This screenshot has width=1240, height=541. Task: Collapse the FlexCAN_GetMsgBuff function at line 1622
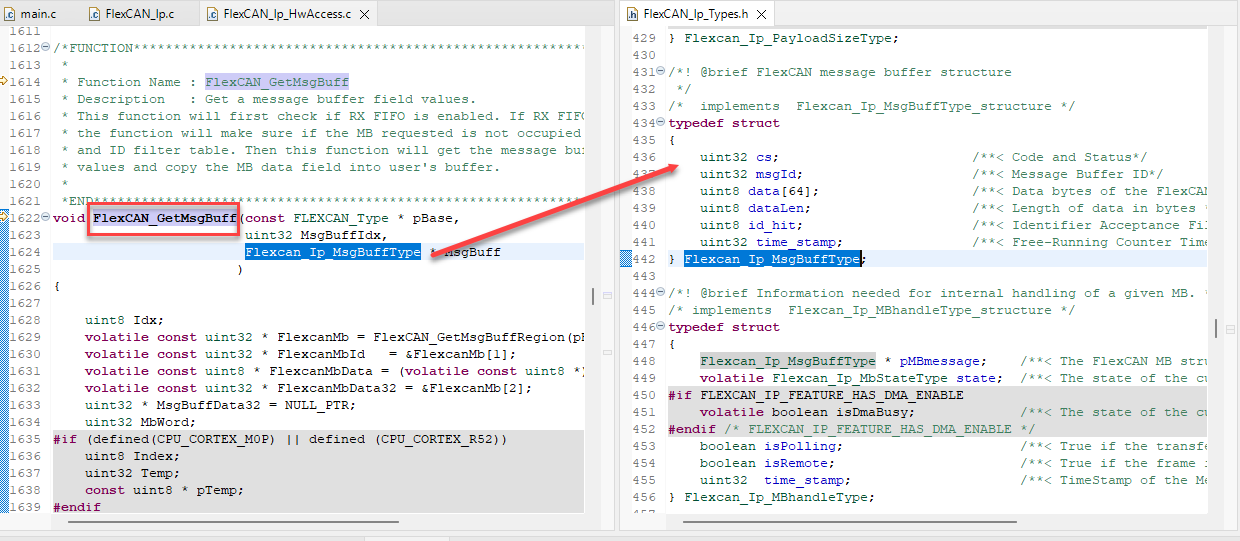[x=46, y=218]
